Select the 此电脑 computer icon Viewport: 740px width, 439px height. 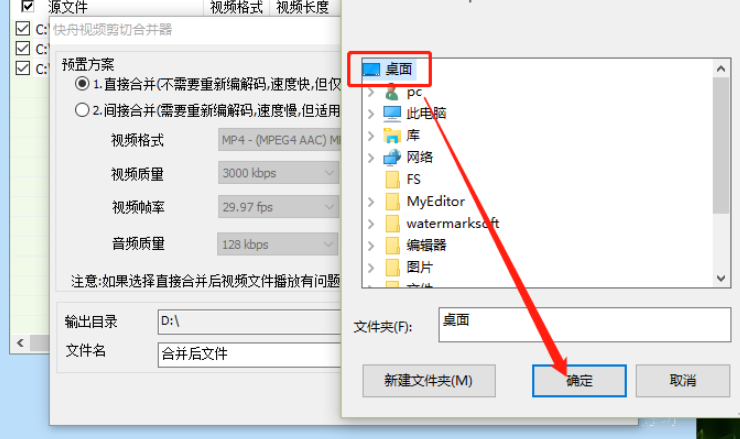392,113
